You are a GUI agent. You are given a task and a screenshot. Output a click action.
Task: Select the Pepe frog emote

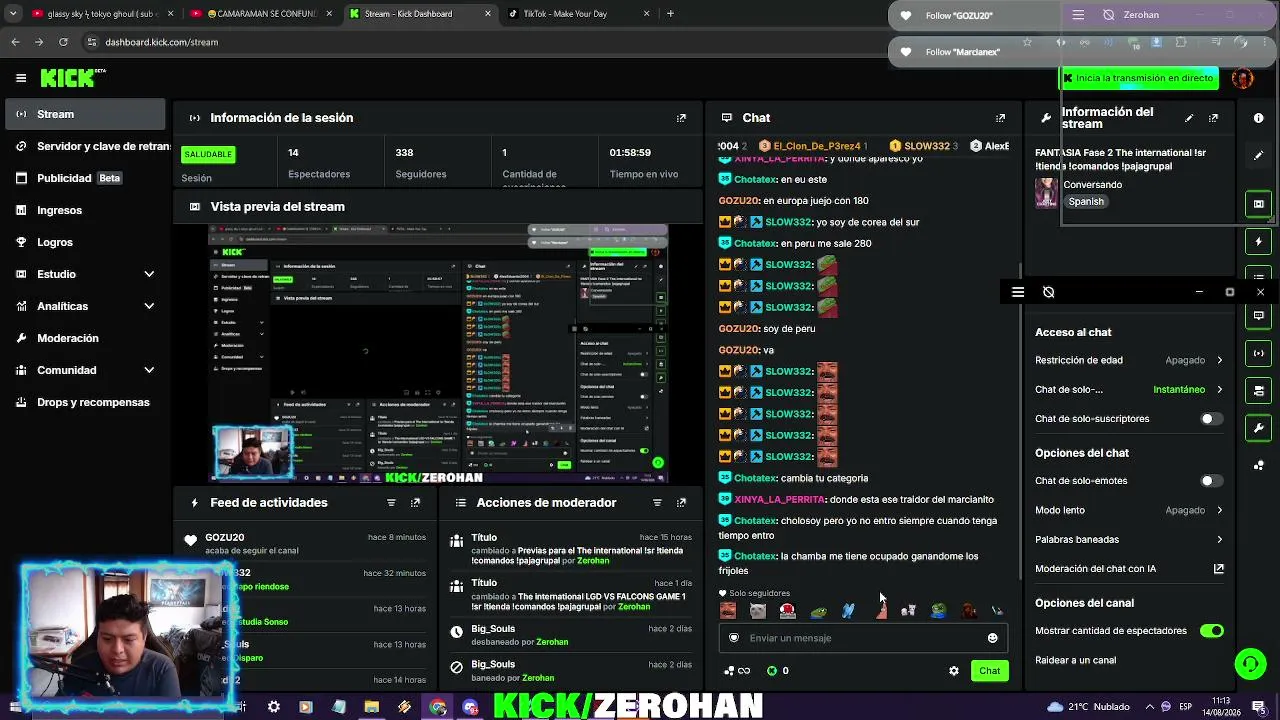pyautogui.click(x=938, y=610)
